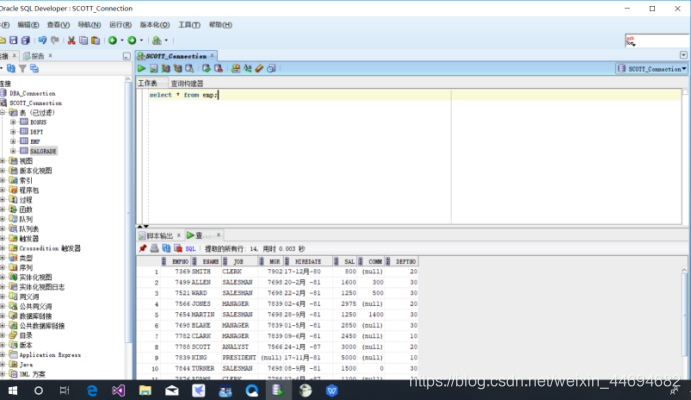Click the Redo icon in main toolbar
The height and width of the screenshot is (400, 691).
pyautogui.click(x=55, y=40)
